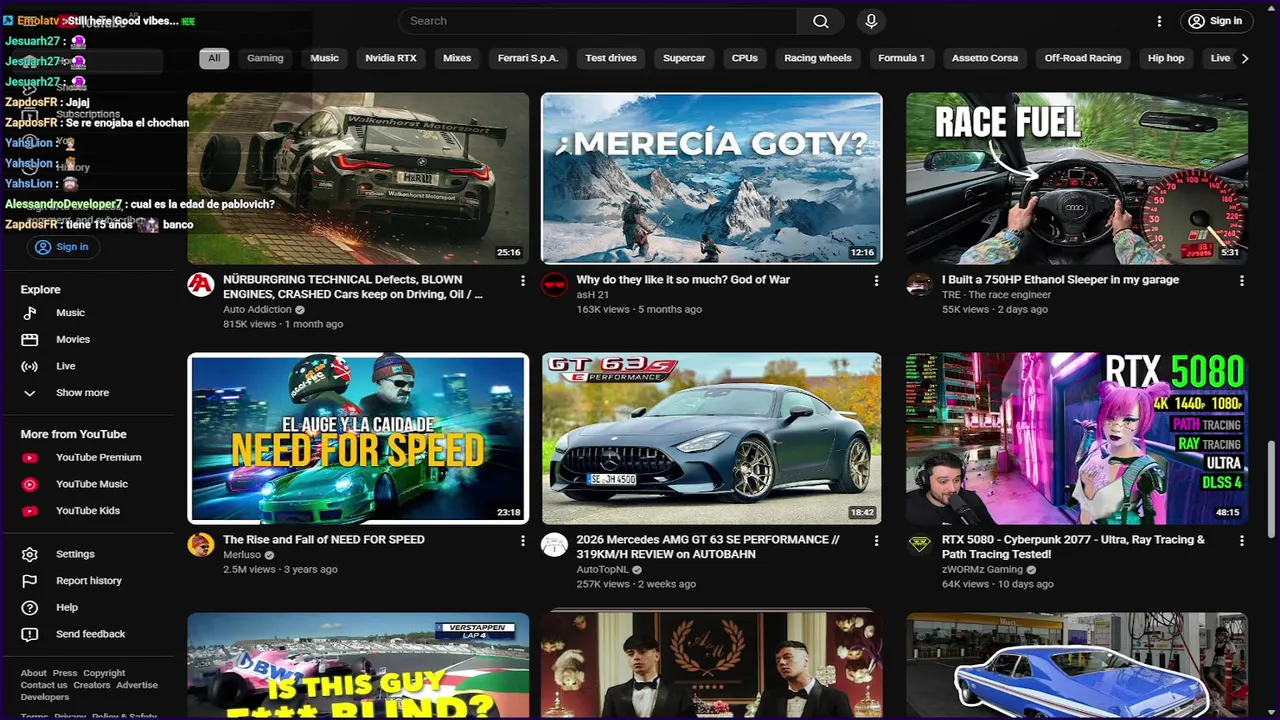Open Mercedes AMG GT 63 thumbnail

(x=712, y=438)
